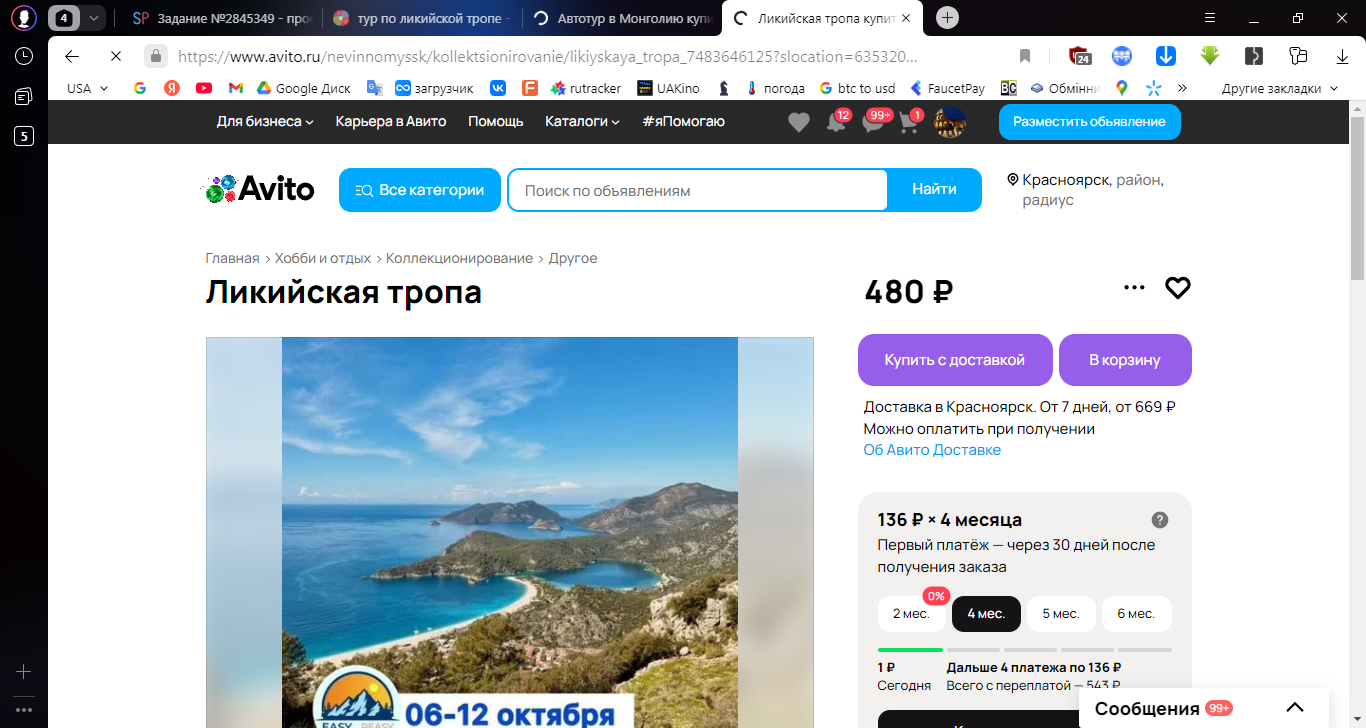Open the Google Диск bookmark
Viewport: 1366px width, 728px height.
point(303,88)
